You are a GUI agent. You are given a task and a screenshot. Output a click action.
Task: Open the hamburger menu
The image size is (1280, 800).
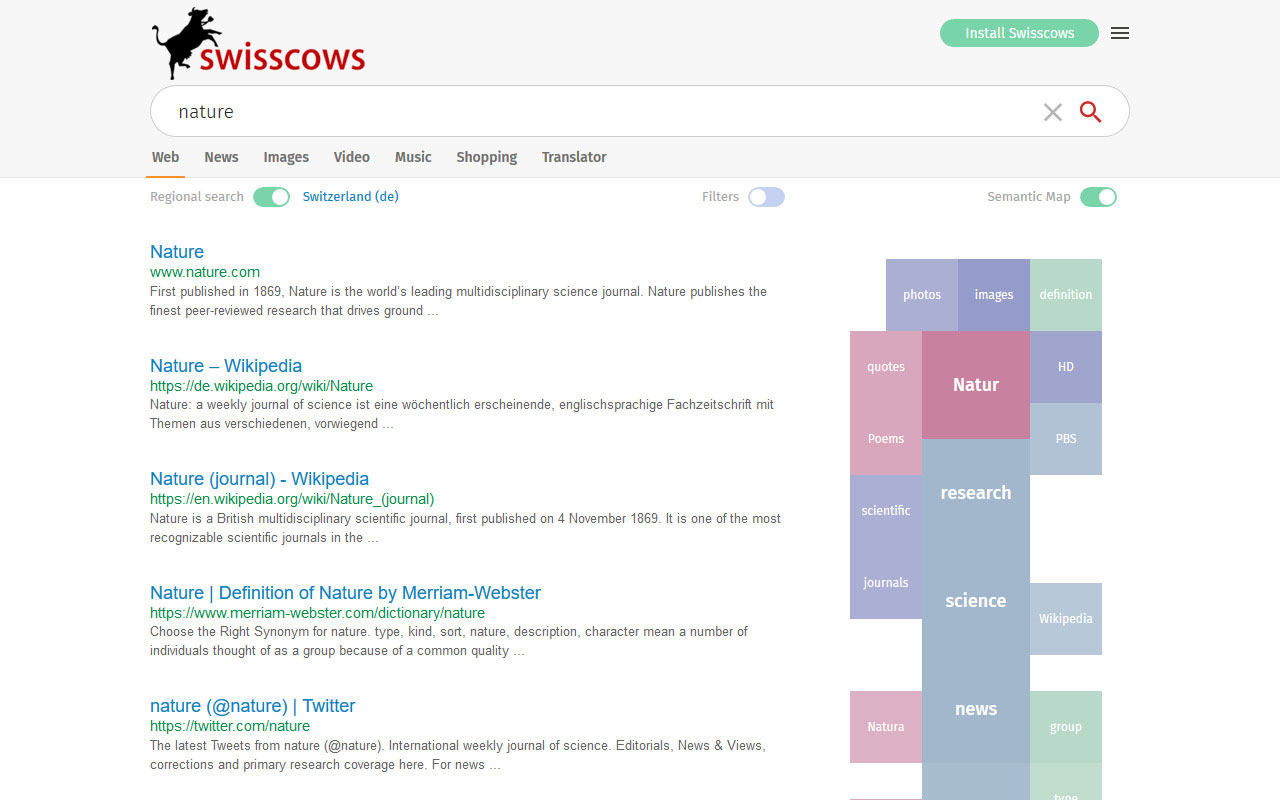click(1120, 33)
